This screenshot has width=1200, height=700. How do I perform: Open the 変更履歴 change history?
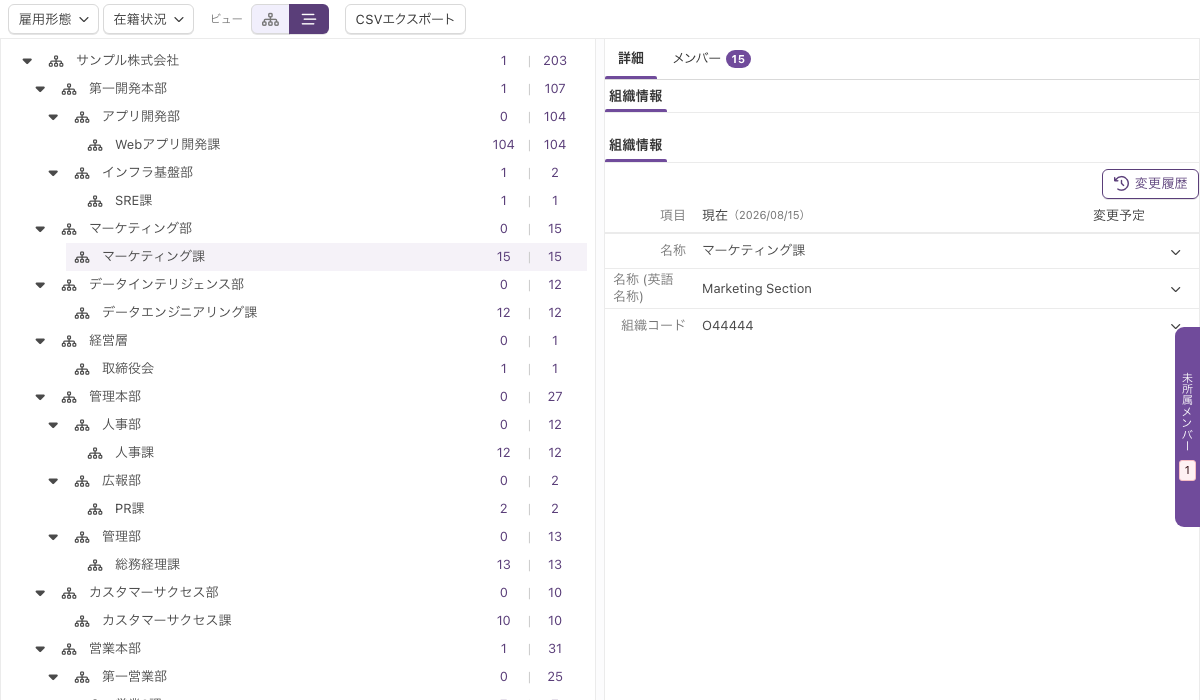tap(1150, 184)
